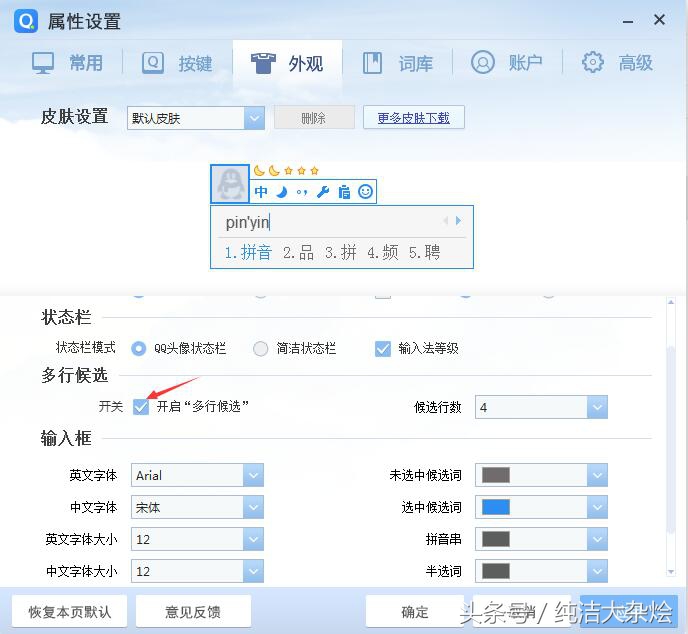Open 中文字体大小 dropdown
The image size is (688, 634).
point(197,571)
